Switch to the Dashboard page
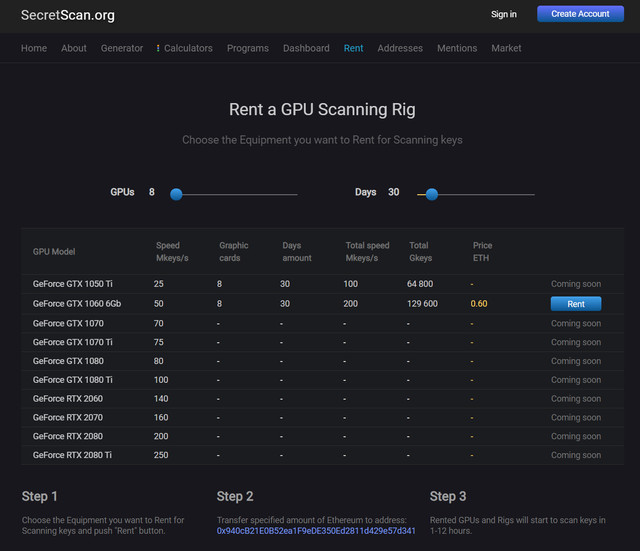Viewport: 640px width, 551px height. (306, 48)
